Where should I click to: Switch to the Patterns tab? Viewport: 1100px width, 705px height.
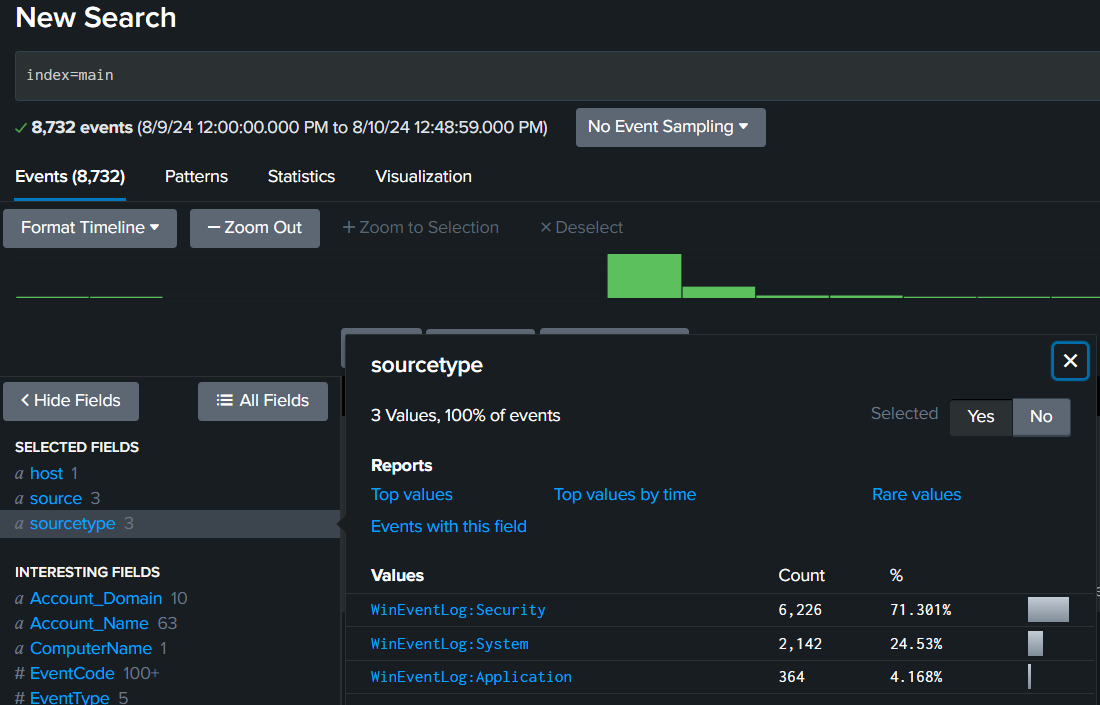[196, 177]
